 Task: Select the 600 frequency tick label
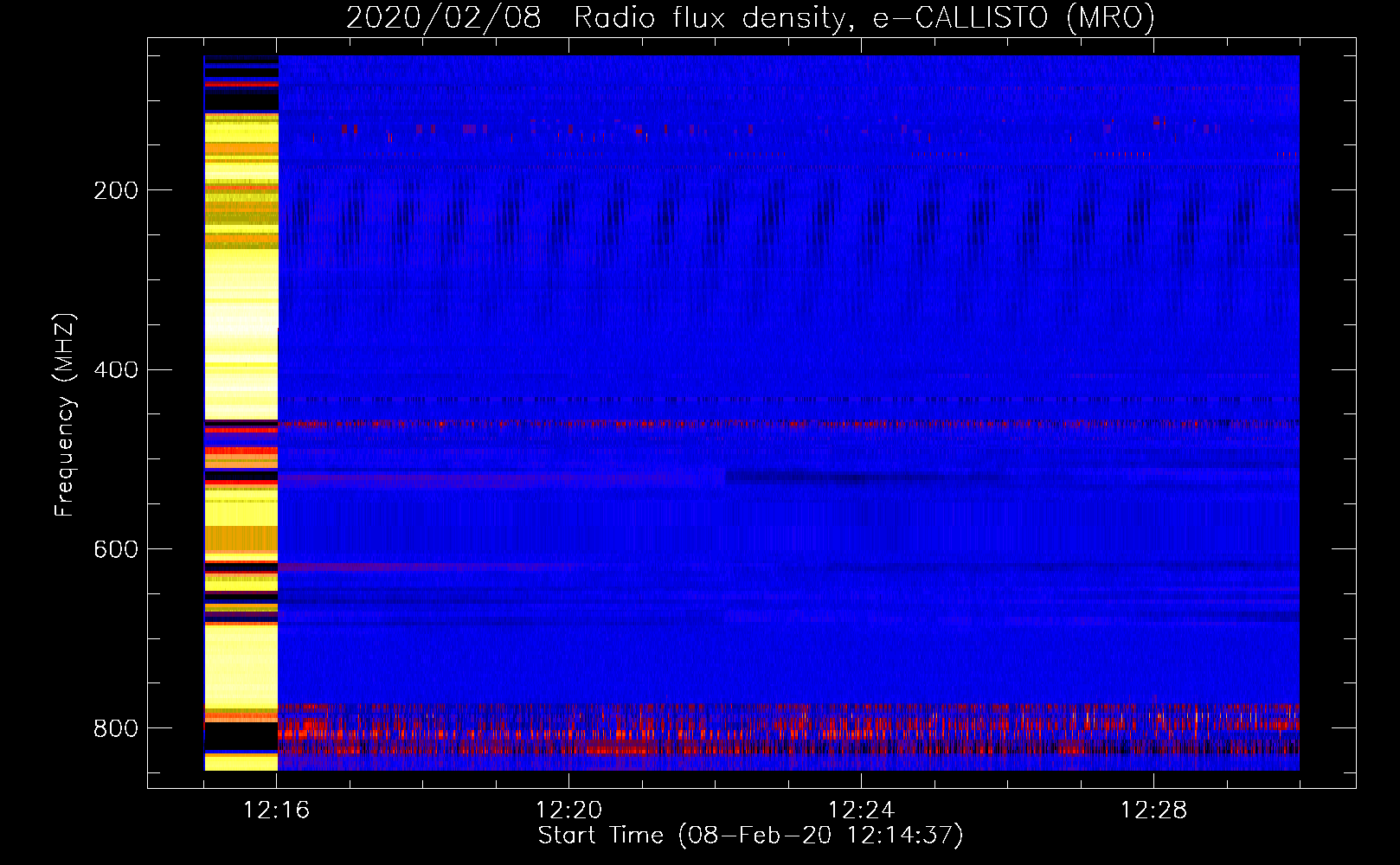(x=115, y=549)
